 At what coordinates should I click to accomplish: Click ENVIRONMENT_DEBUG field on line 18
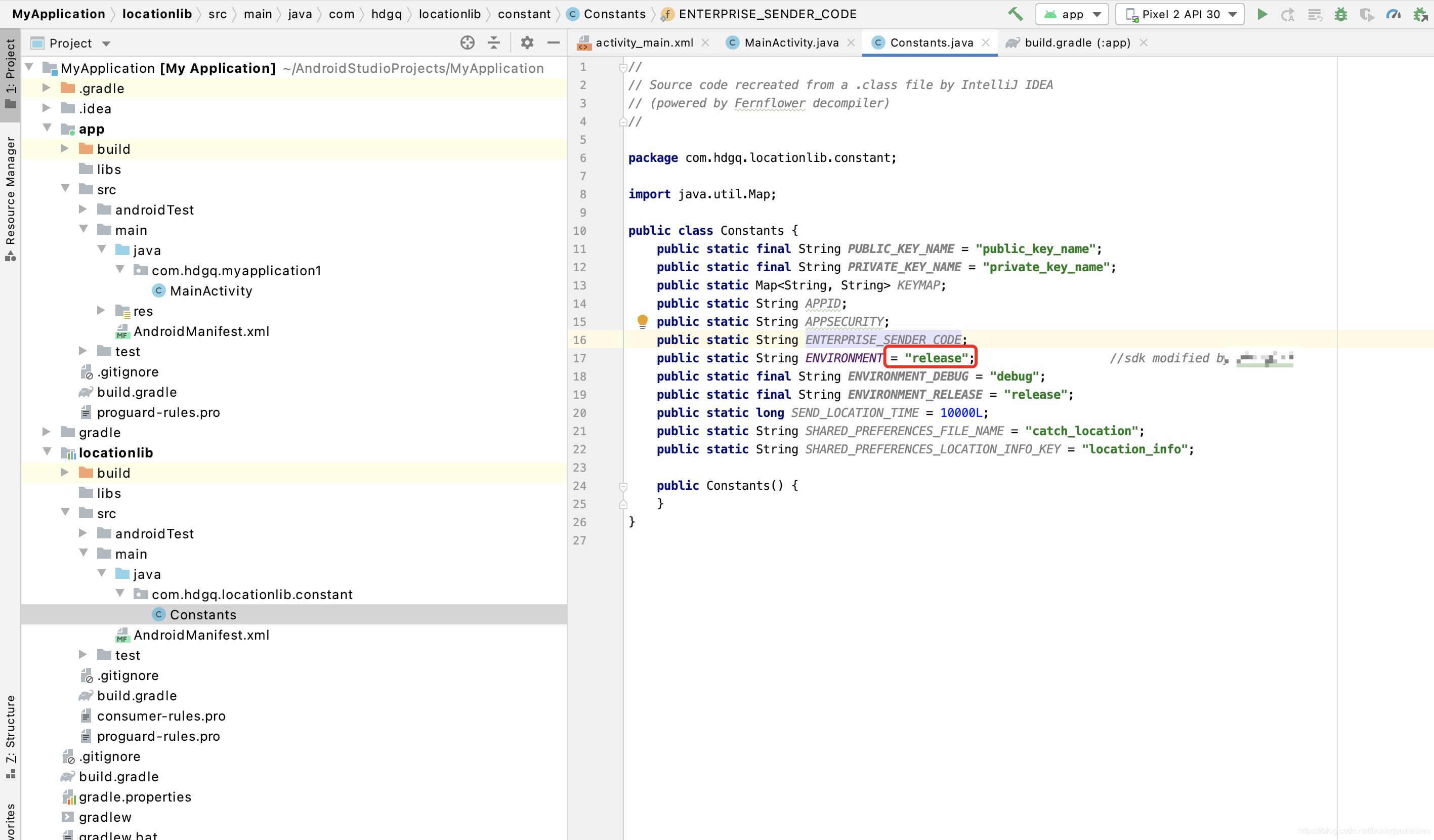908,376
